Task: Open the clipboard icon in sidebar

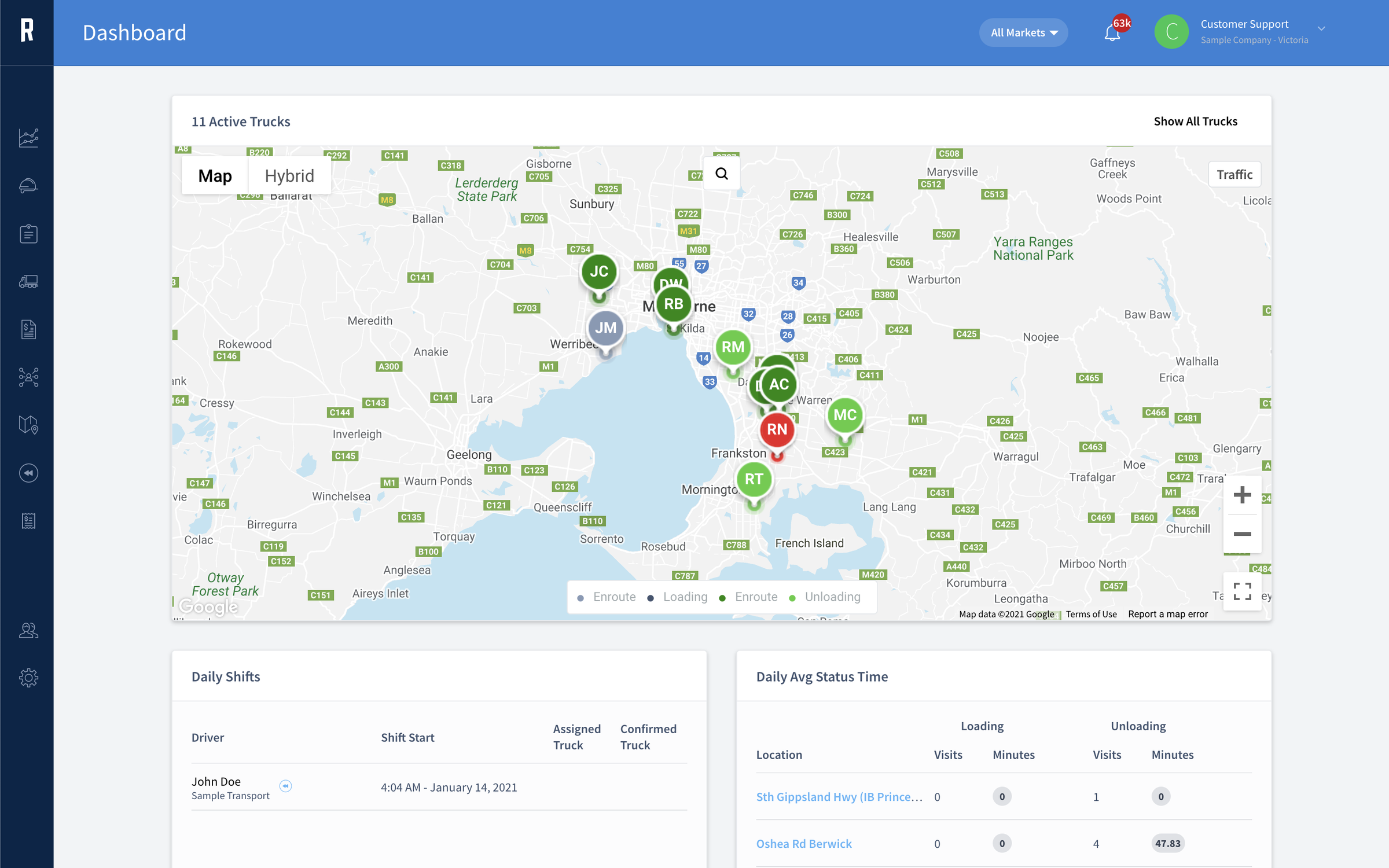Action: [28, 234]
